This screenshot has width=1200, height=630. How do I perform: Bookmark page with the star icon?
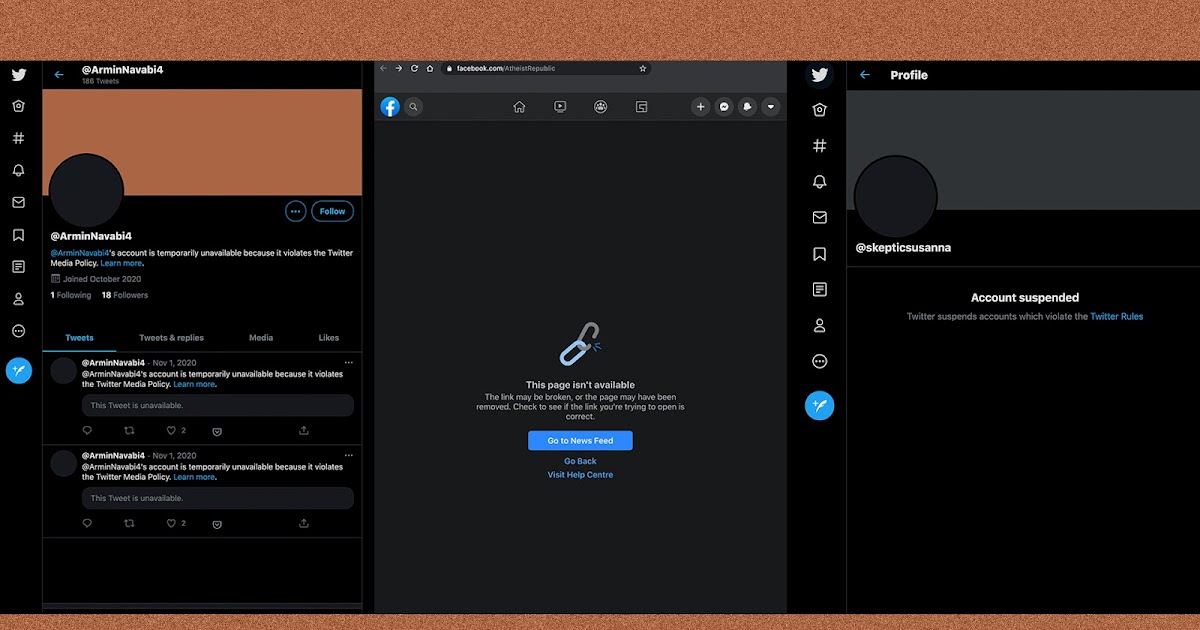(x=643, y=68)
